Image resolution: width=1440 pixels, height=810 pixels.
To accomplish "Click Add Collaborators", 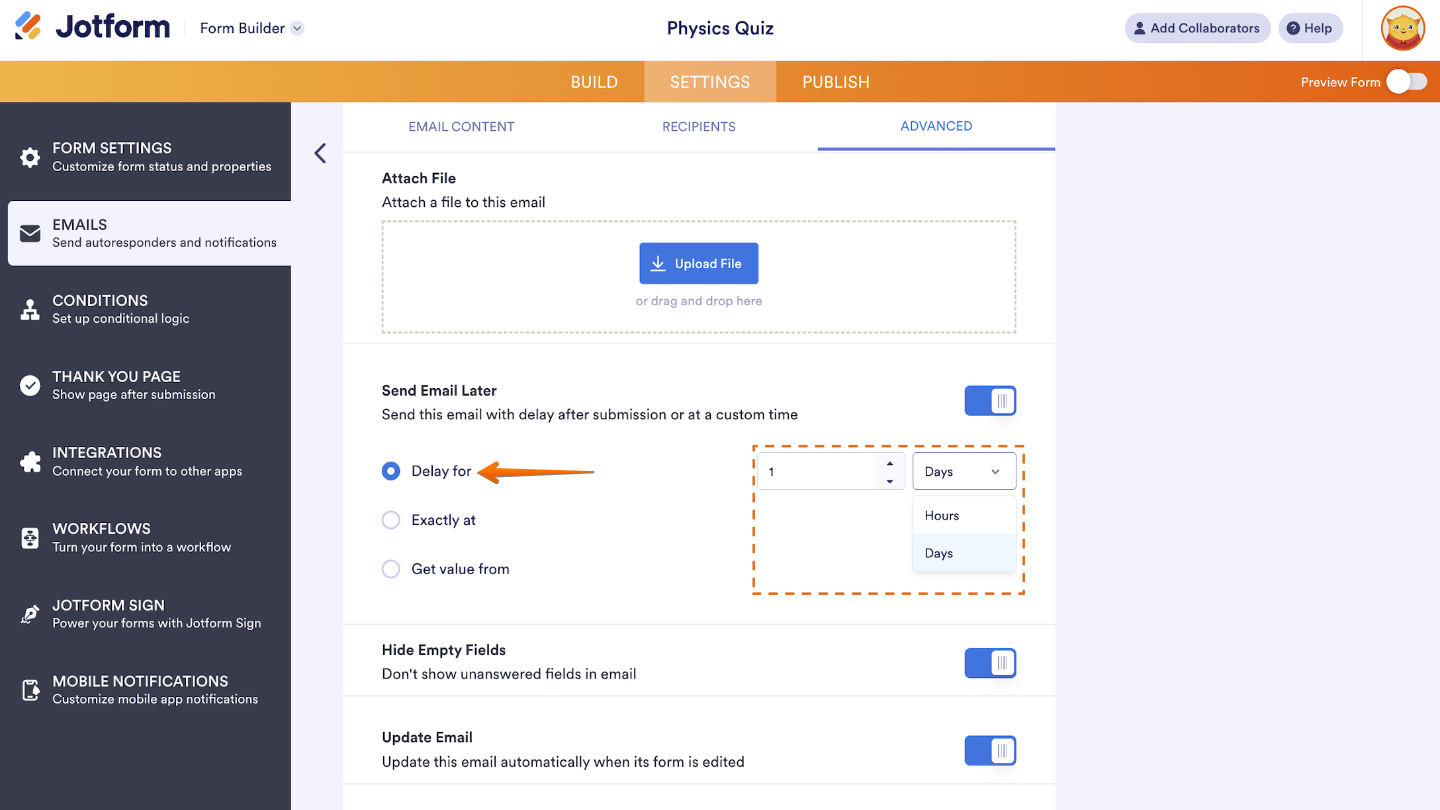I will click(x=1197, y=28).
